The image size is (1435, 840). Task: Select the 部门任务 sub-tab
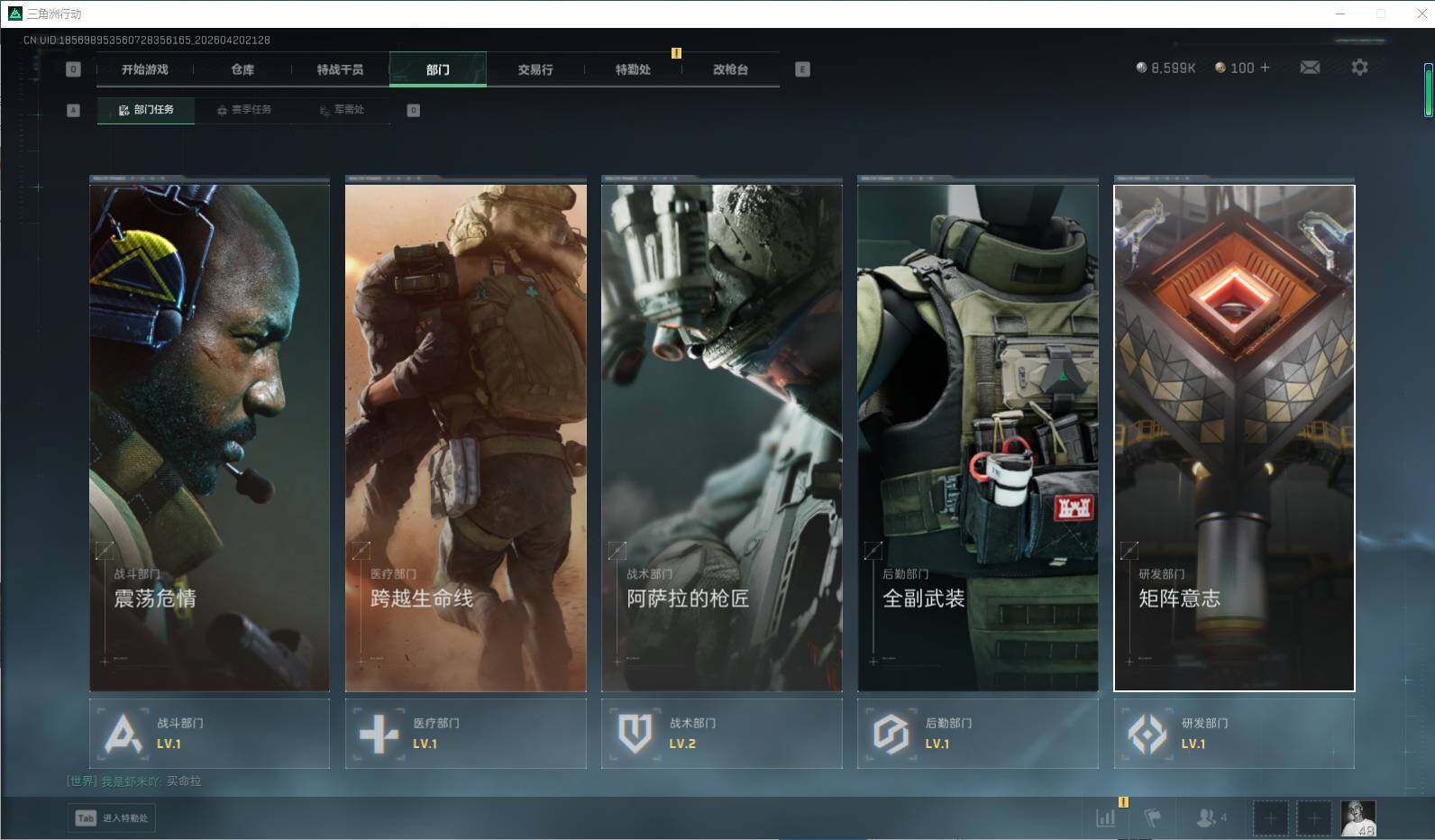(x=146, y=110)
